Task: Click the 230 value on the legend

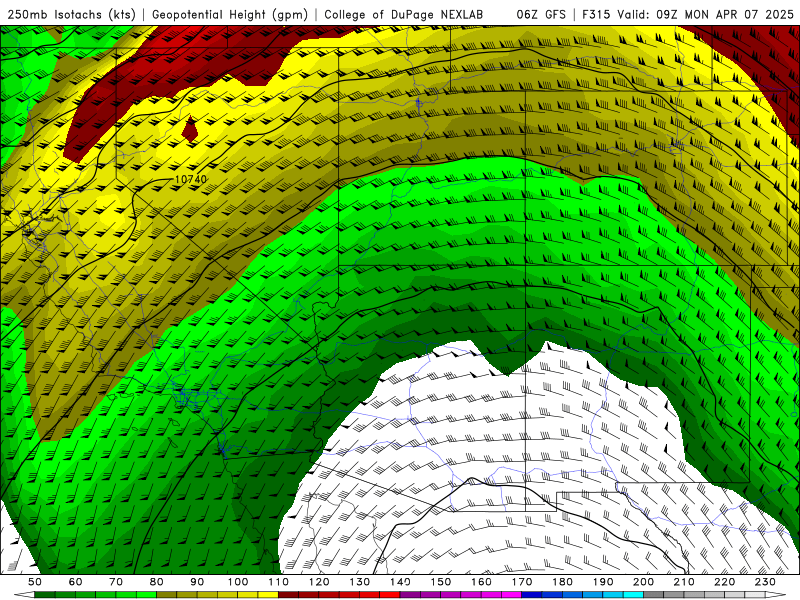Action: pyautogui.click(x=765, y=582)
